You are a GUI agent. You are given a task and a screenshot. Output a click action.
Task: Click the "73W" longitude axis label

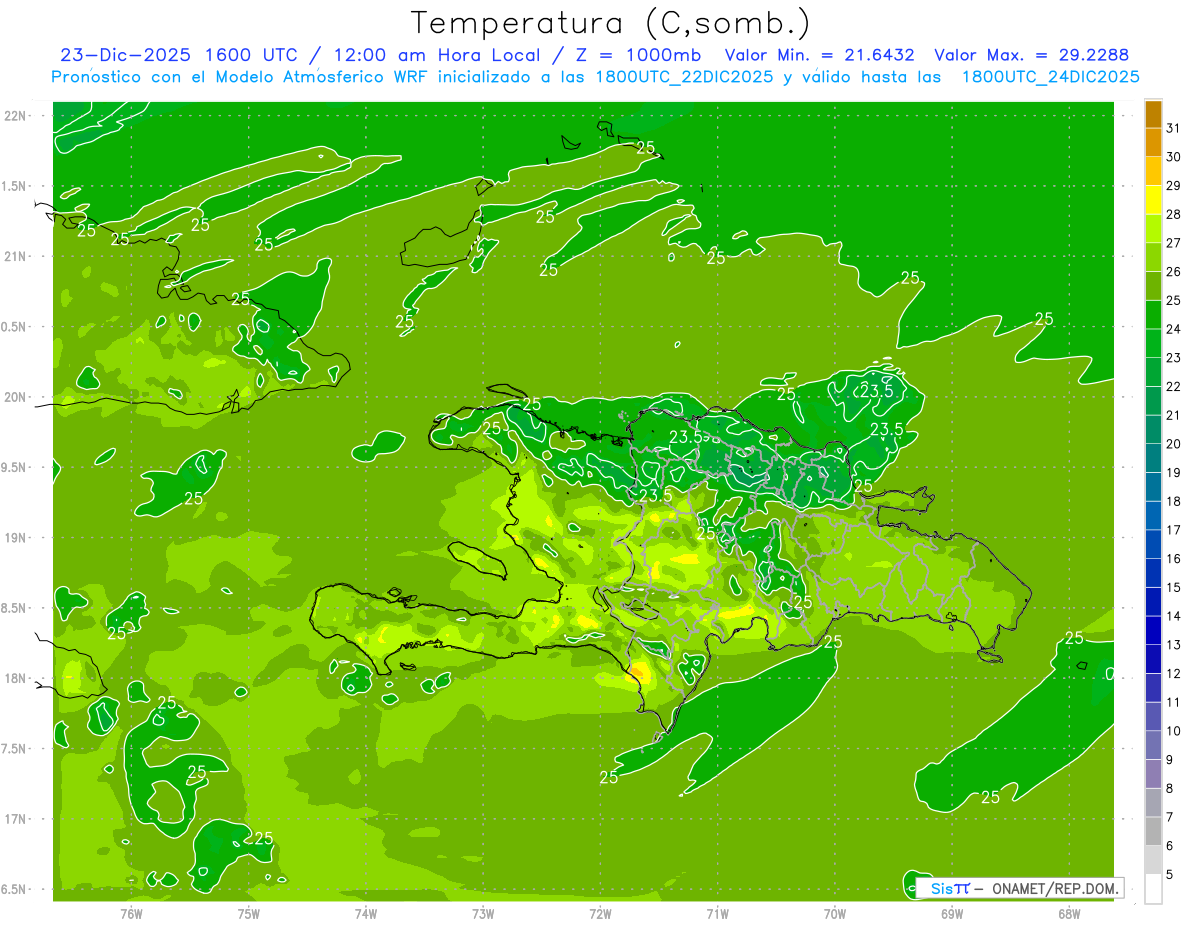click(483, 912)
